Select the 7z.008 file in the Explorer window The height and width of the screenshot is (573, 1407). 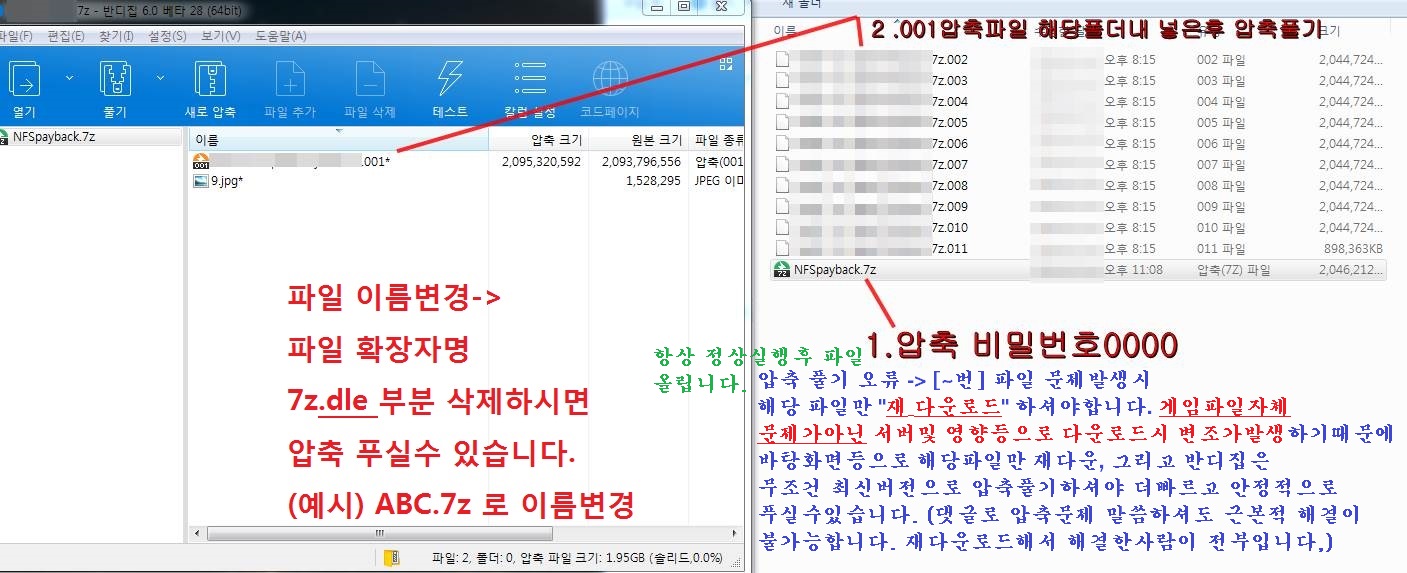pos(949,185)
